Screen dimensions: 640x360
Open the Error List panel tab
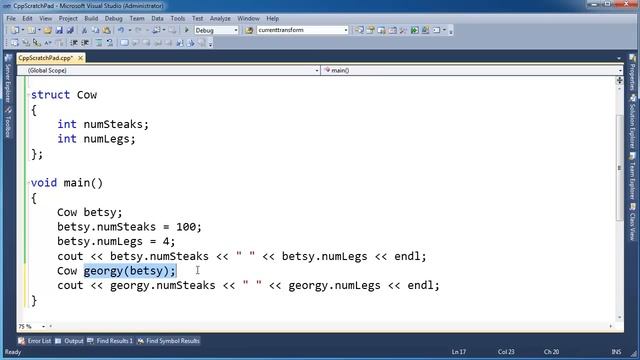[x=35, y=341]
